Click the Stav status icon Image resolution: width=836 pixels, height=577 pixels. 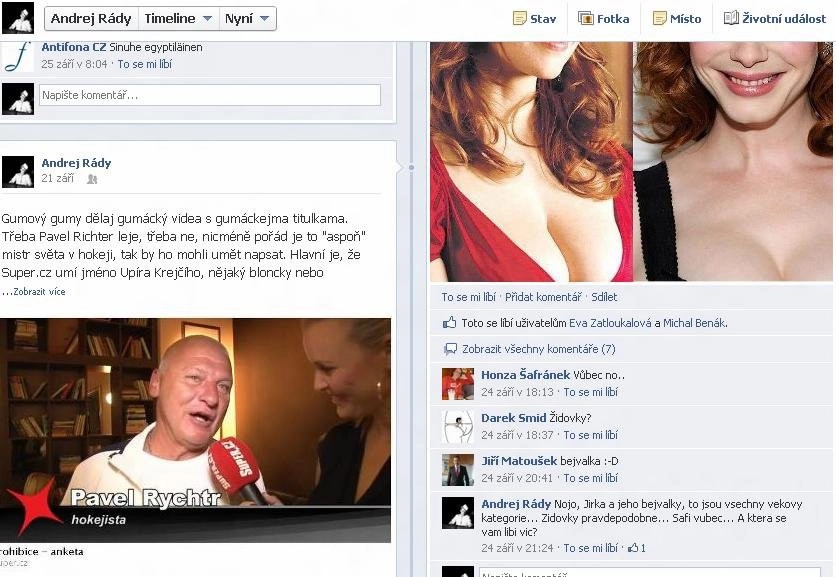519,19
